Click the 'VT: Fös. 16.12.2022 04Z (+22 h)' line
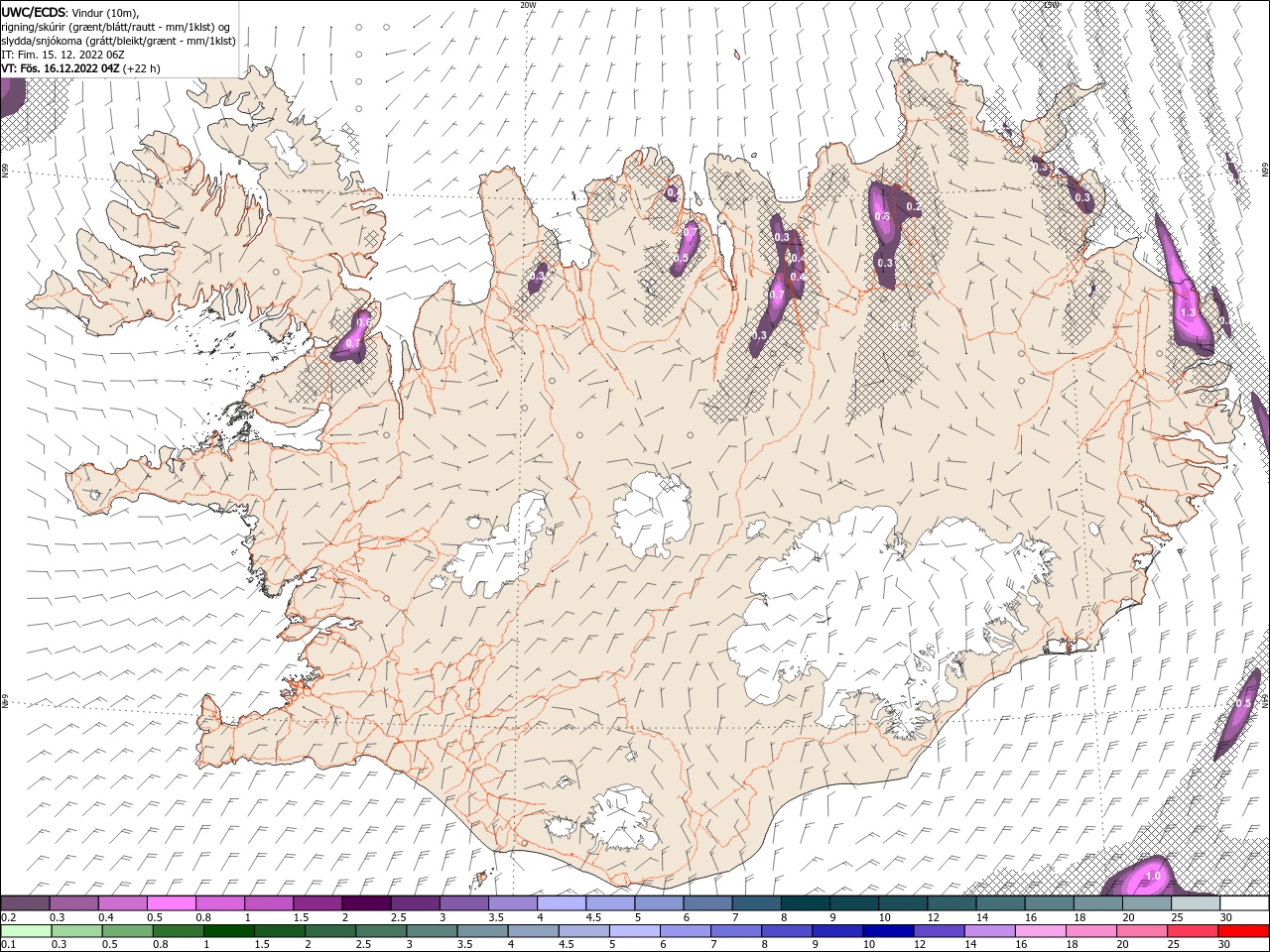This screenshot has width=1270, height=952. [80, 68]
